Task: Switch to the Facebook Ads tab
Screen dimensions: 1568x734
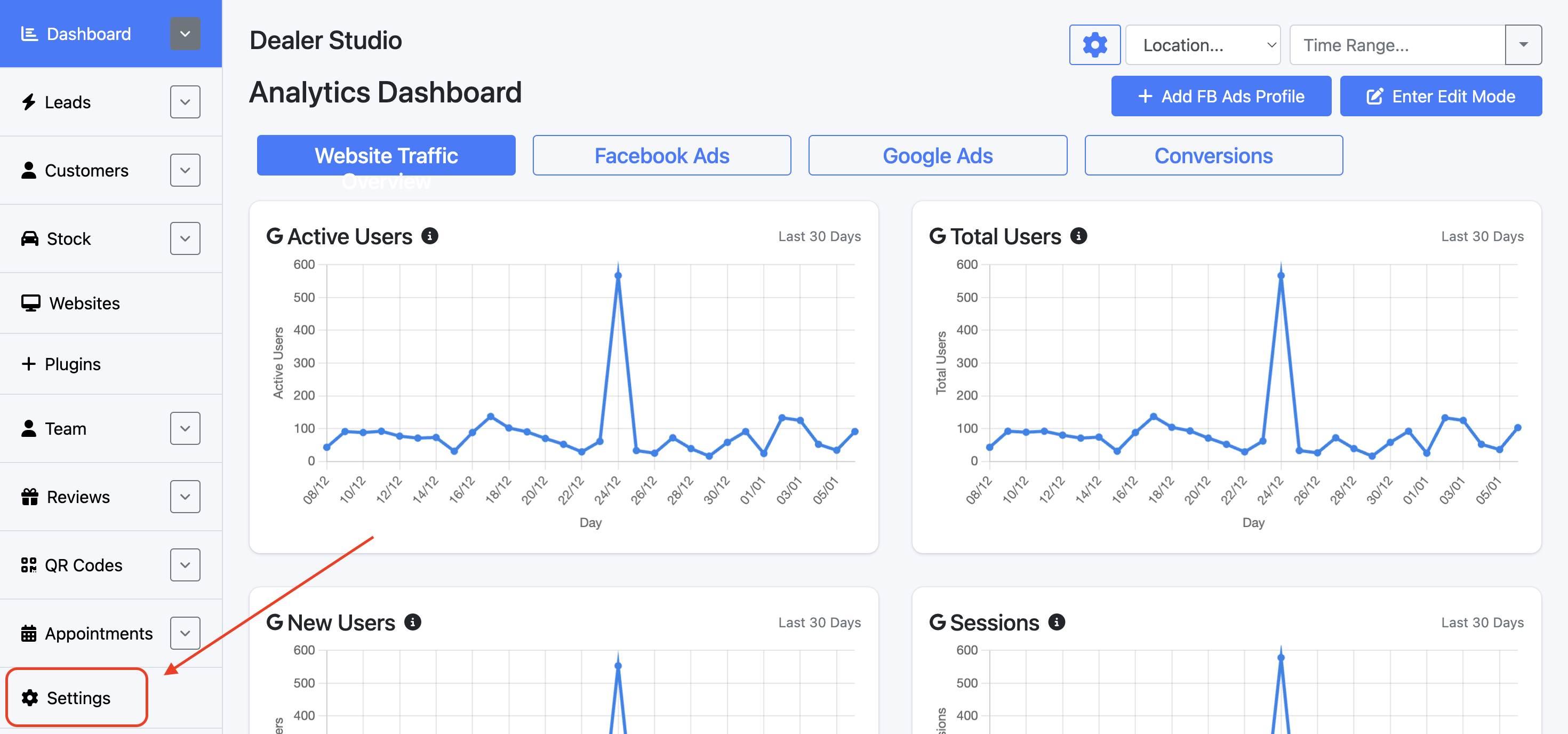Action: click(x=662, y=156)
